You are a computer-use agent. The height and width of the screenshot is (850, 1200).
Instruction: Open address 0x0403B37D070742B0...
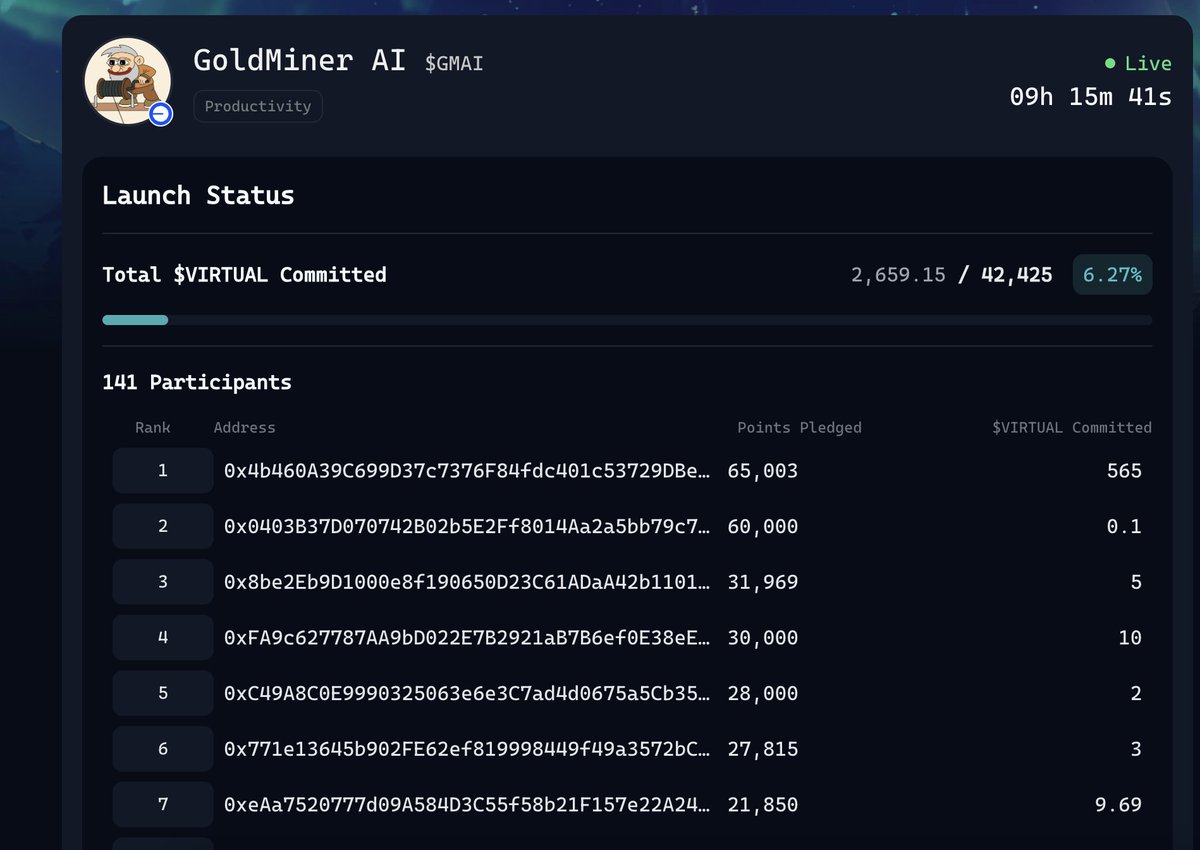tap(468, 526)
